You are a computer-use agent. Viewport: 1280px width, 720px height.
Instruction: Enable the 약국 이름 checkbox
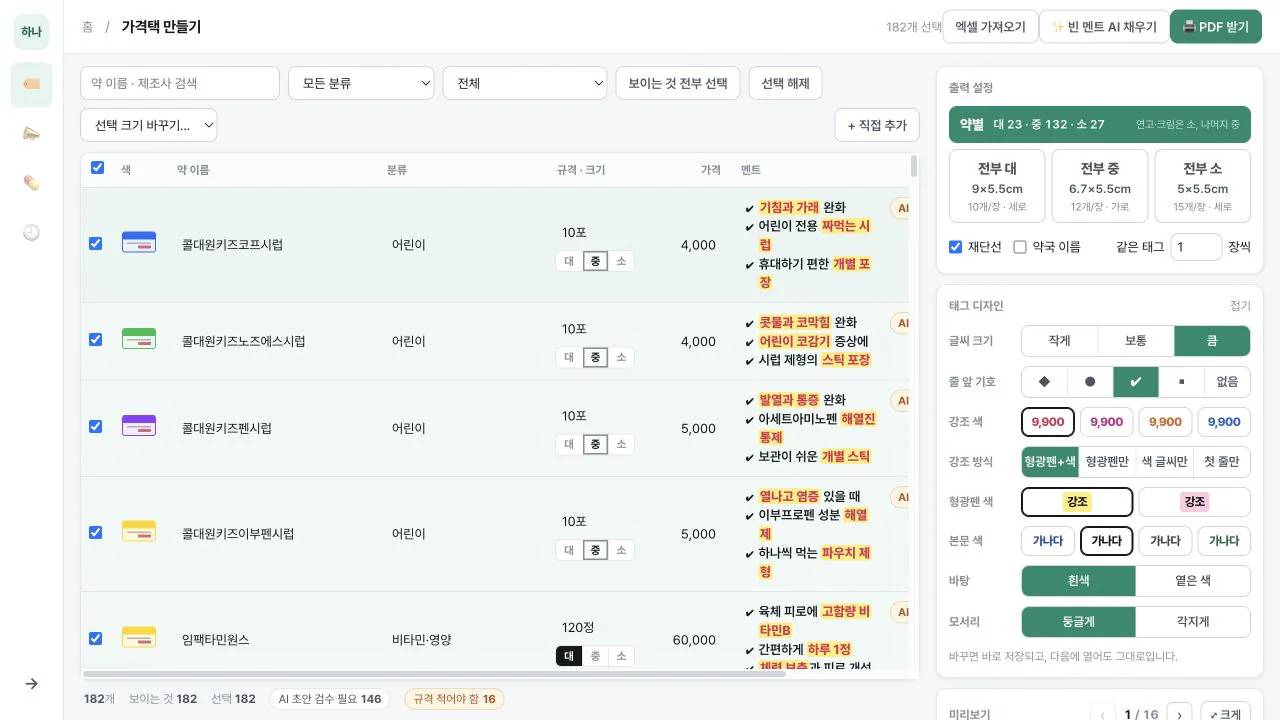tap(1020, 247)
